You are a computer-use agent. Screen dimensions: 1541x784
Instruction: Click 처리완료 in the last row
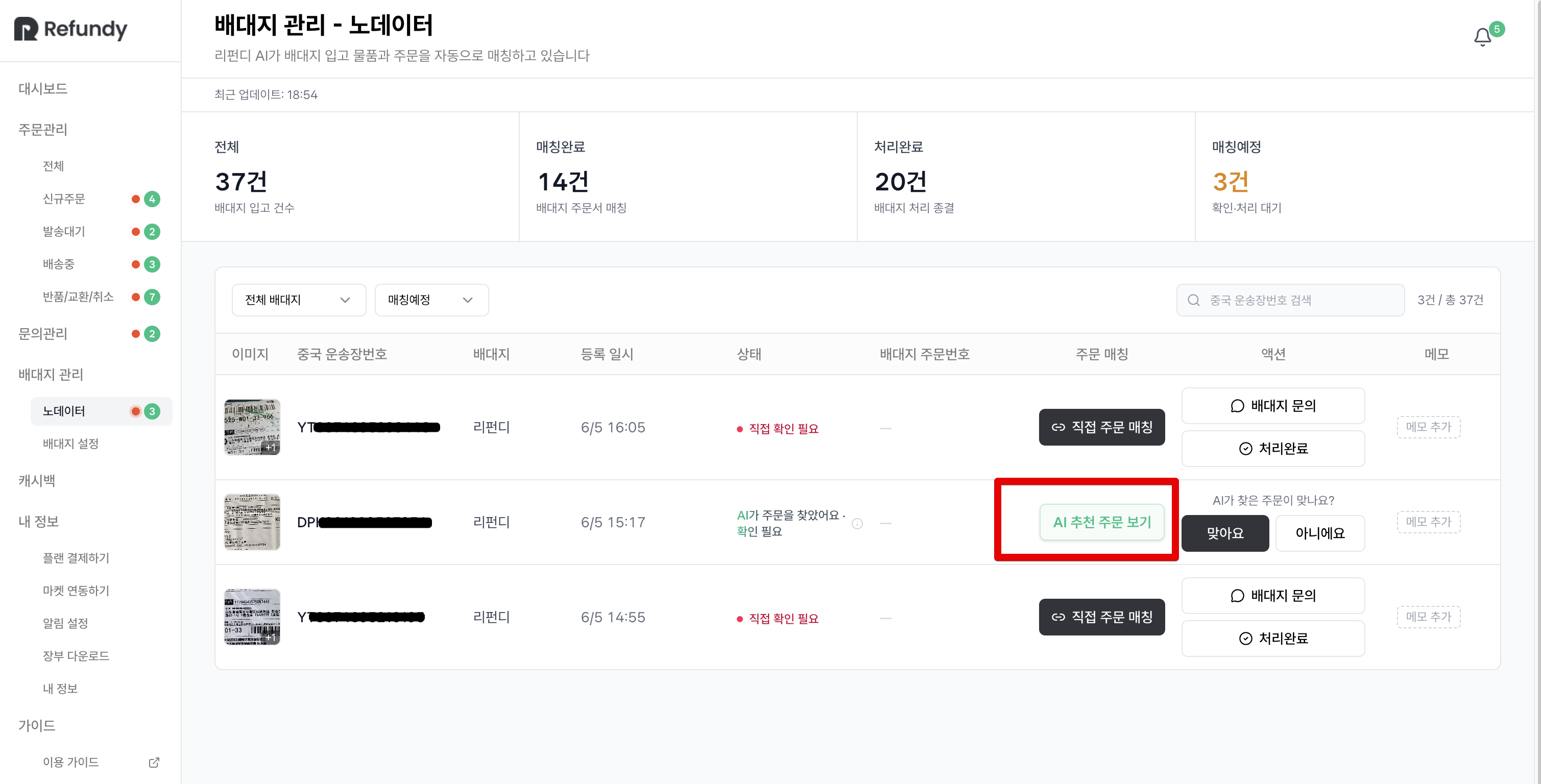pyautogui.click(x=1273, y=639)
